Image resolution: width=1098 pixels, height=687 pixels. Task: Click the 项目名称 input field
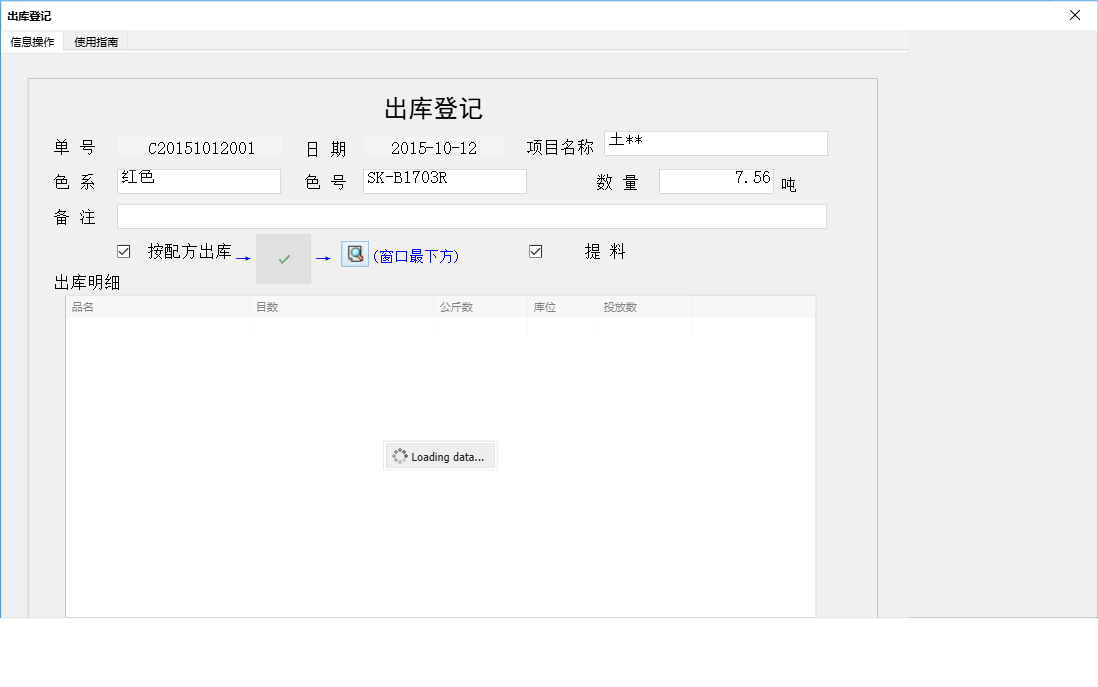point(715,144)
